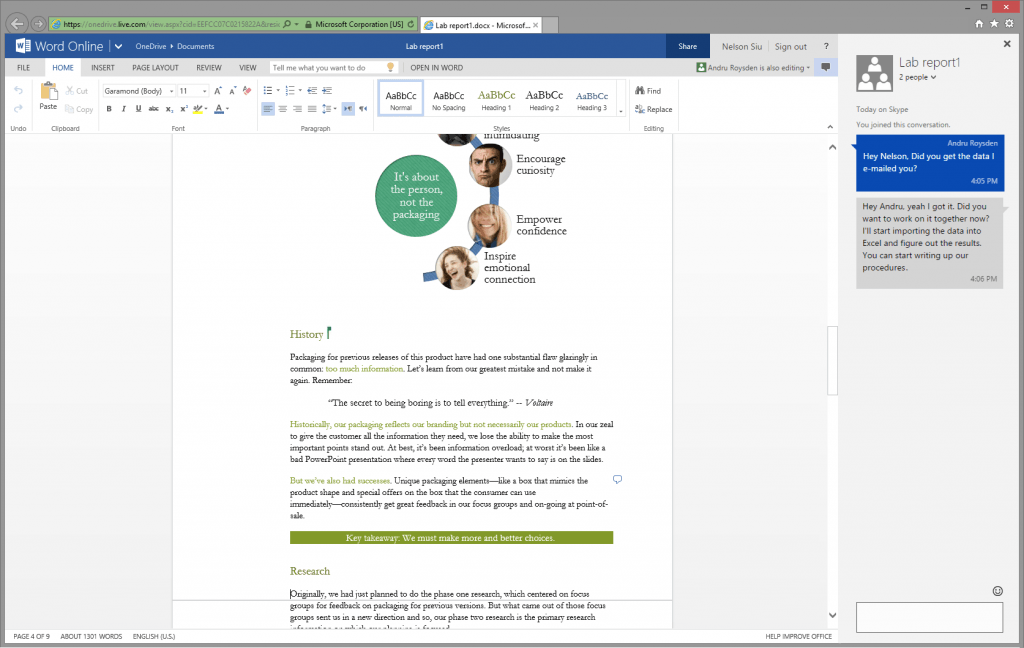1024x648 pixels.
Task: Open the font color picker arrow
Action: tap(228, 109)
